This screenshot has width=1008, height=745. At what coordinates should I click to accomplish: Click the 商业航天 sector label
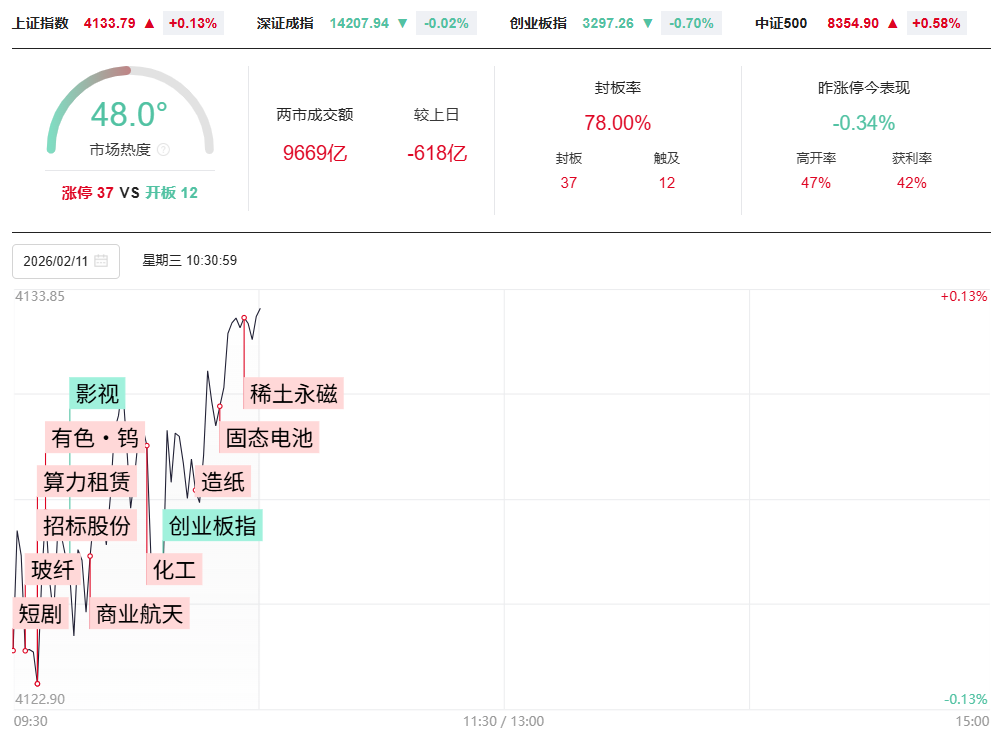[x=140, y=613]
